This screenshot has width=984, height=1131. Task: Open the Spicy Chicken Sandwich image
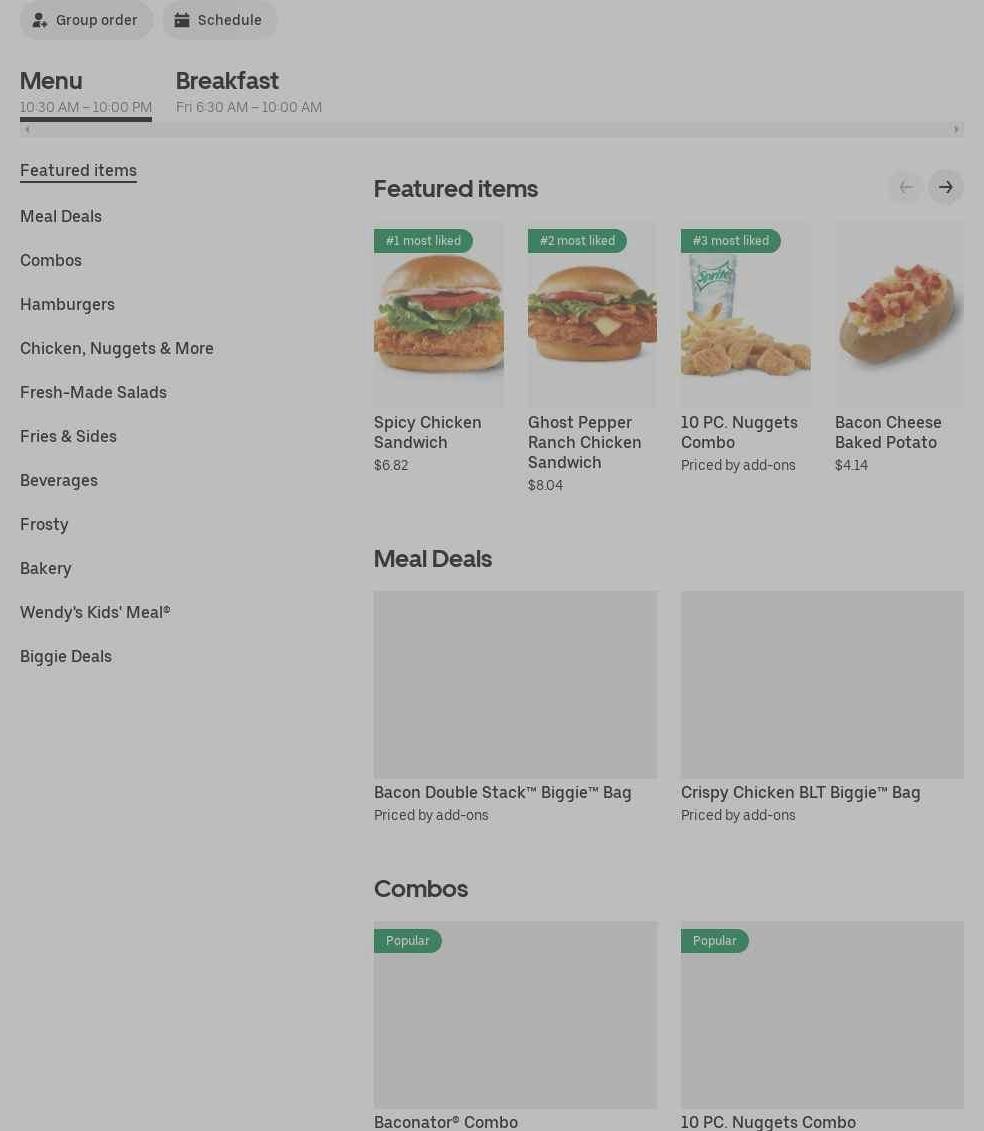pyautogui.click(x=439, y=314)
